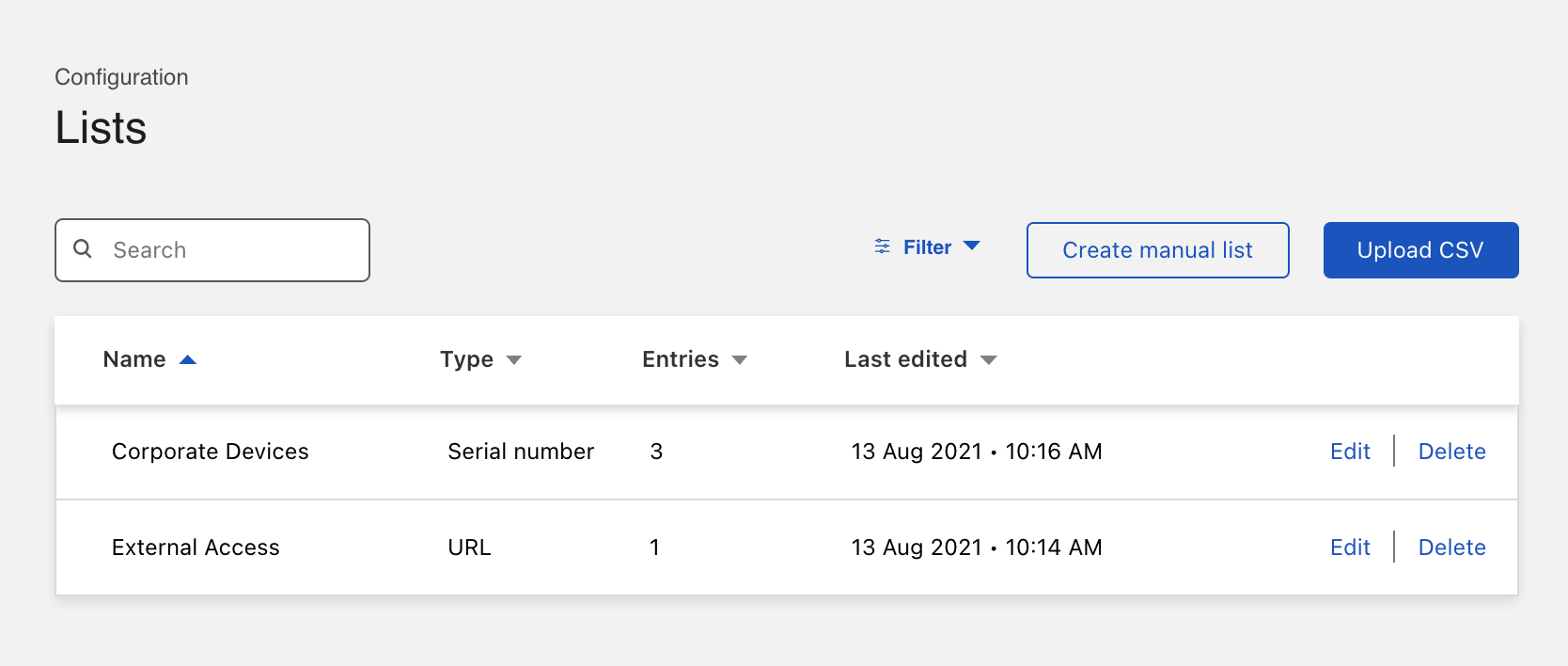
Task: Toggle the Entries column sort arrow
Action: coord(739,360)
